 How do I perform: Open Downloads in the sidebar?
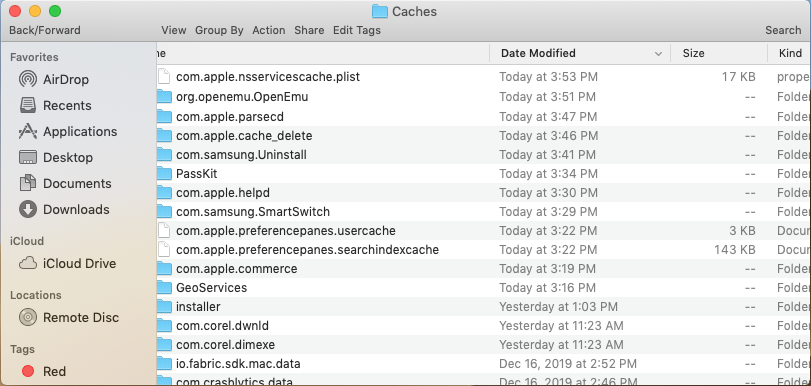point(64,210)
